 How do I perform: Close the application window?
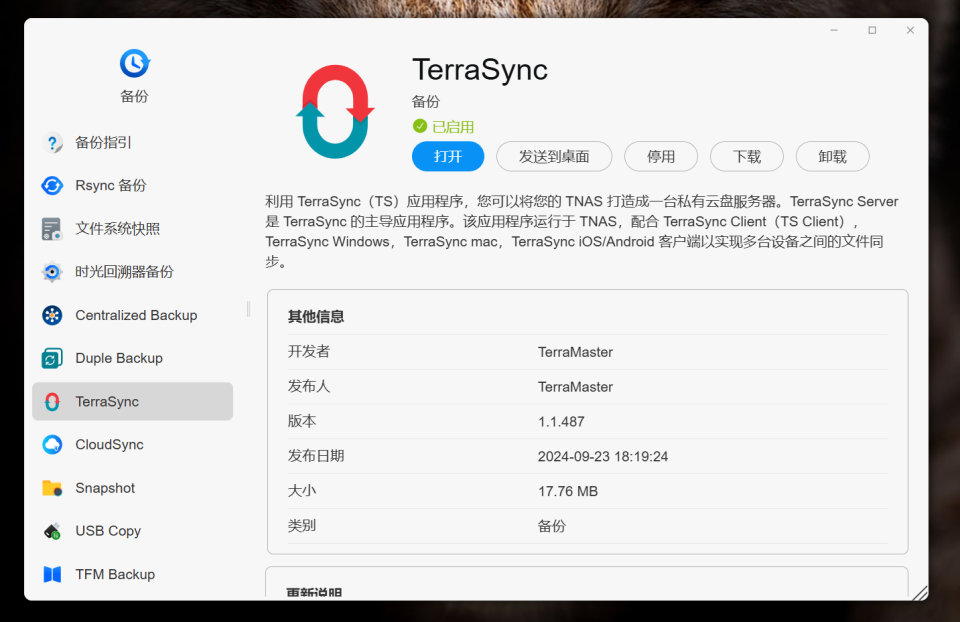(910, 30)
